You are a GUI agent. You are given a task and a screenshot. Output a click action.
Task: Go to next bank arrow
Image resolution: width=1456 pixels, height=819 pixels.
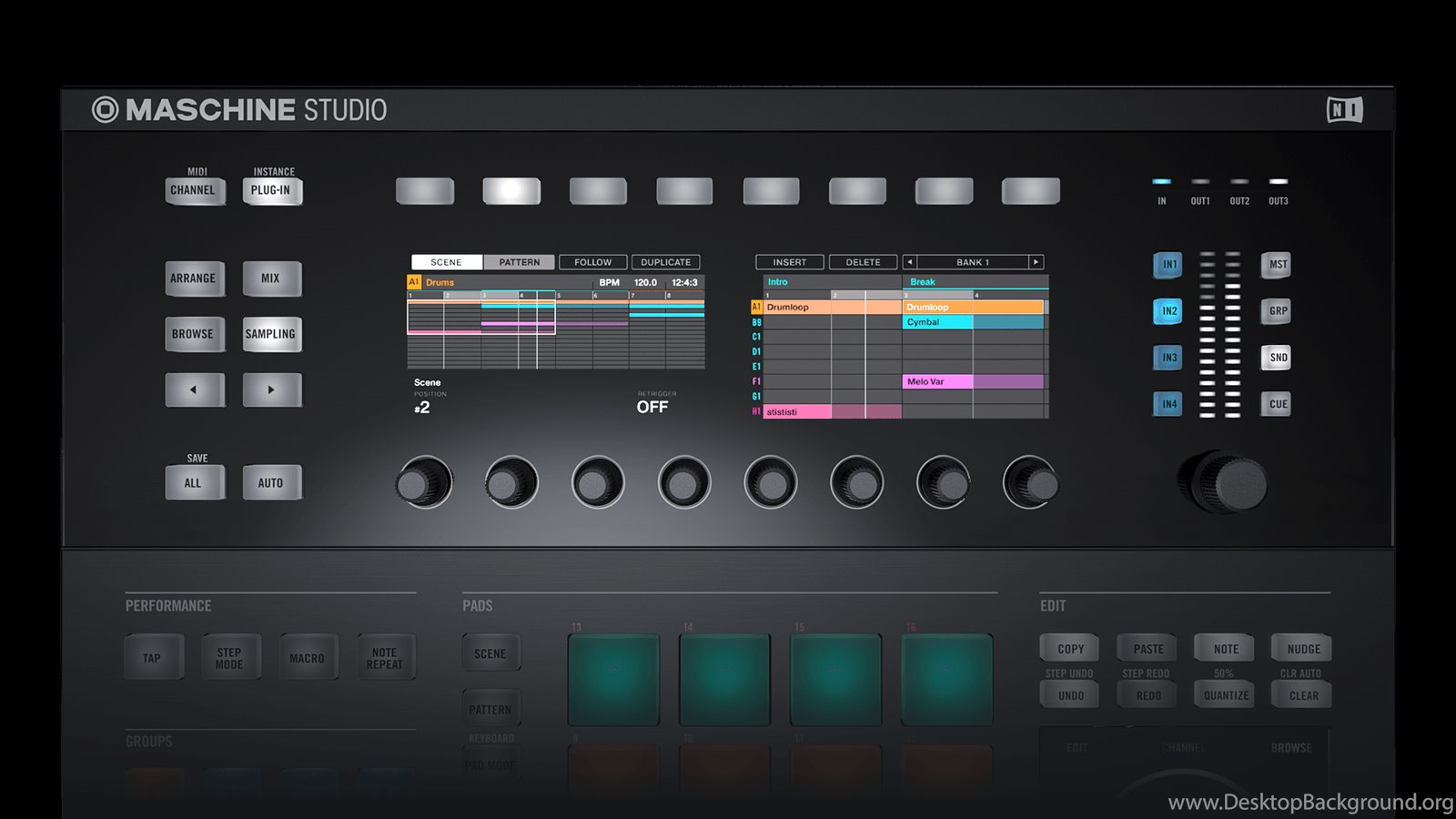pyautogui.click(x=1036, y=262)
